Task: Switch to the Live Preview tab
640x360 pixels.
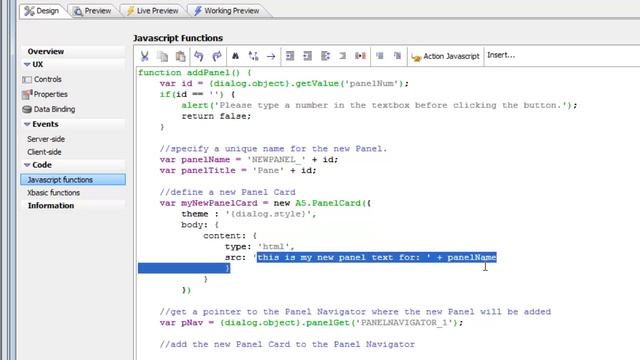Action: pyautogui.click(x=153, y=11)
